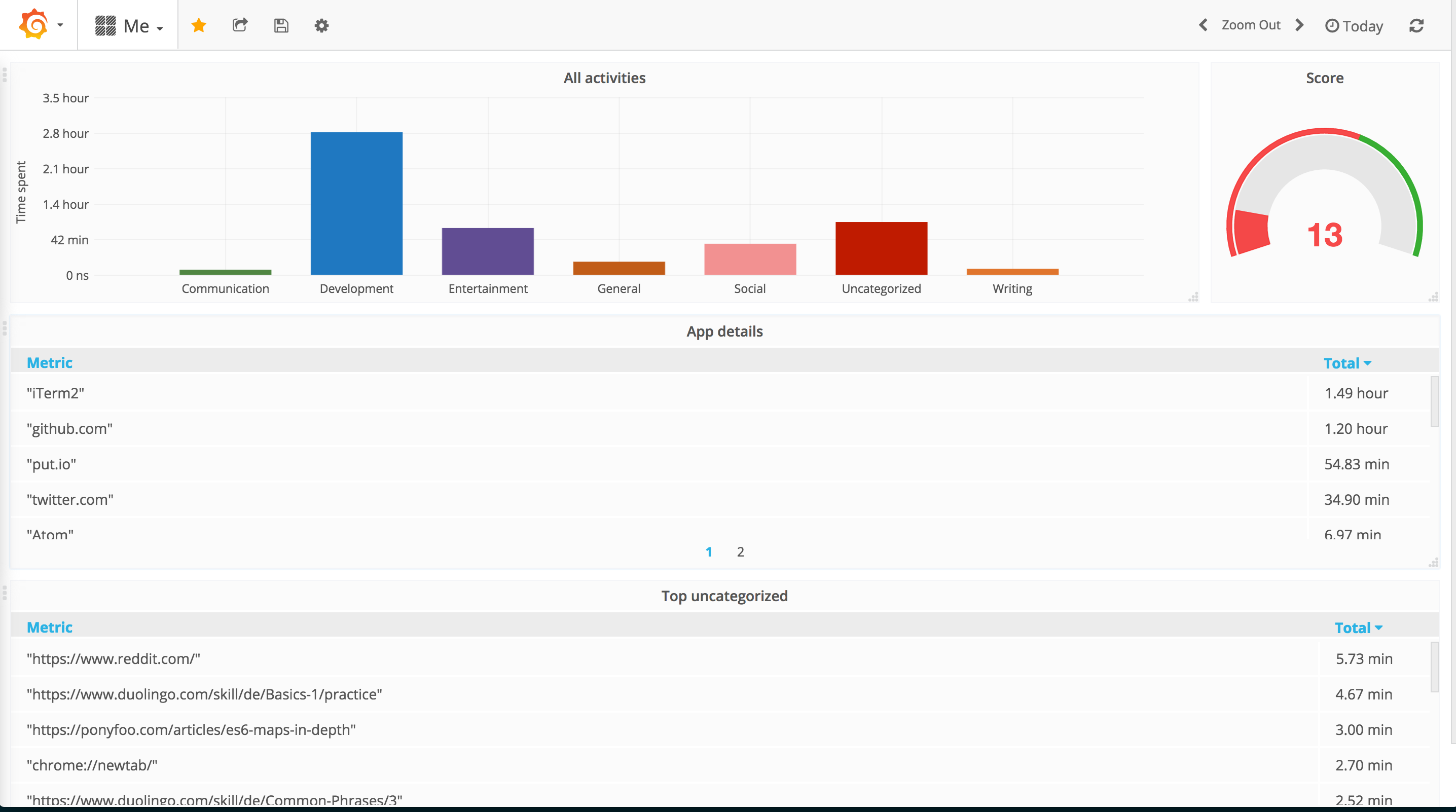The height and width of the screenshot is (812, 1456).
Task: Open the Total sort dropdown in App details
Action: 1347,362
